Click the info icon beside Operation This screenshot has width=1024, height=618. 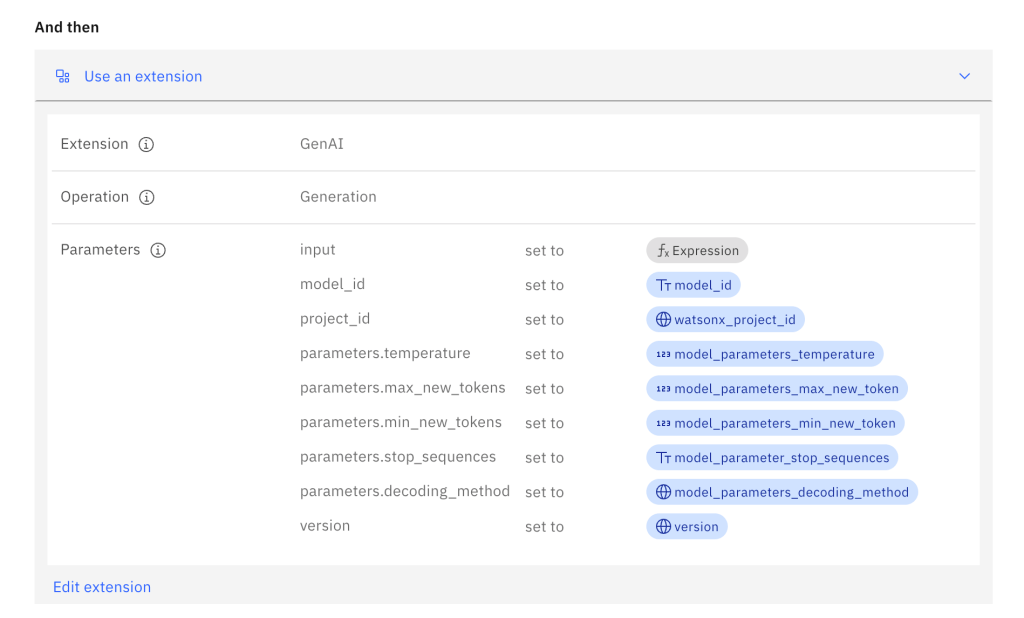(x=147, y=198)
